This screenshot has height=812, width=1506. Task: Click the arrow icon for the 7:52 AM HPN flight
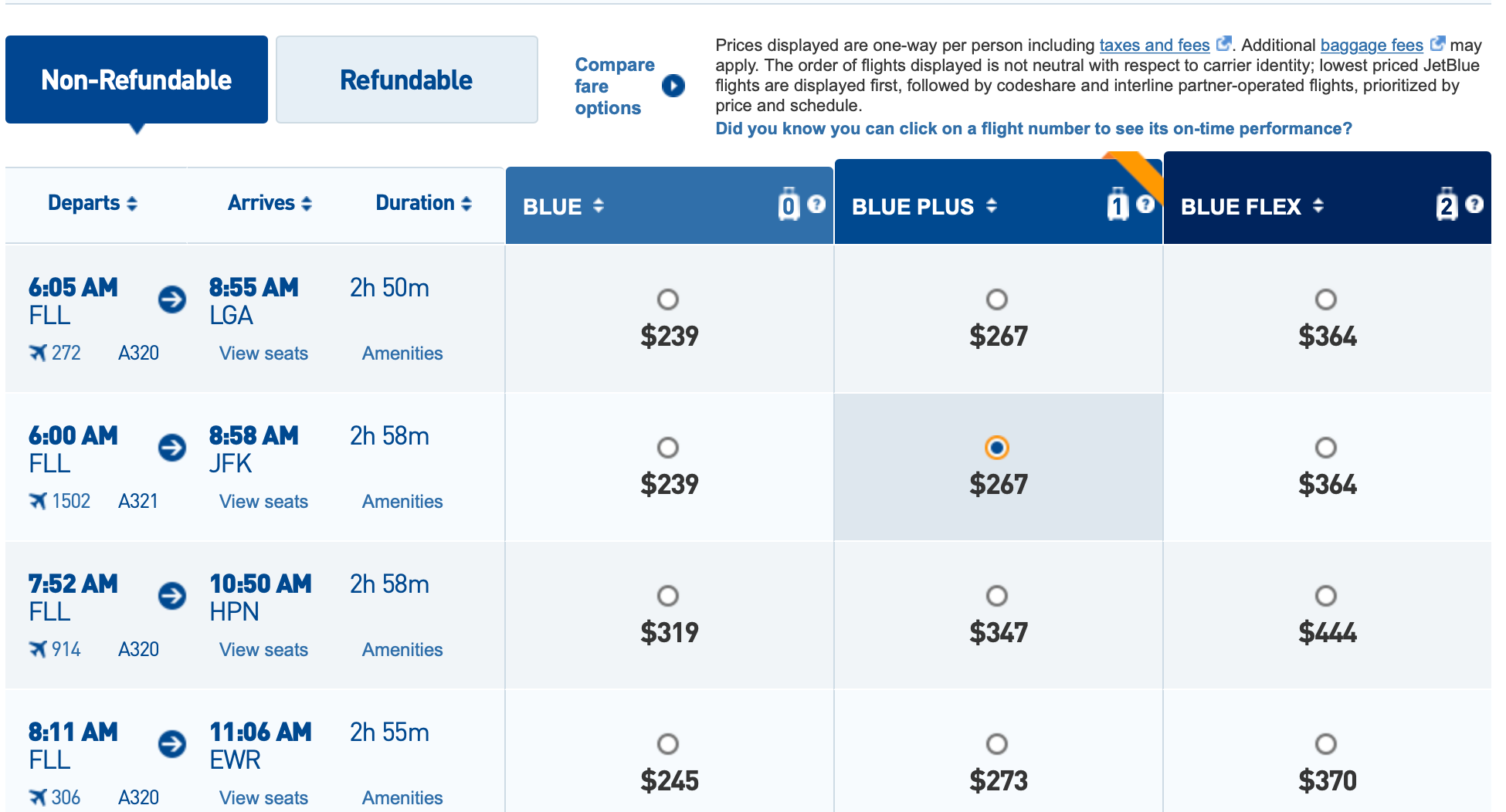[172, 596]
